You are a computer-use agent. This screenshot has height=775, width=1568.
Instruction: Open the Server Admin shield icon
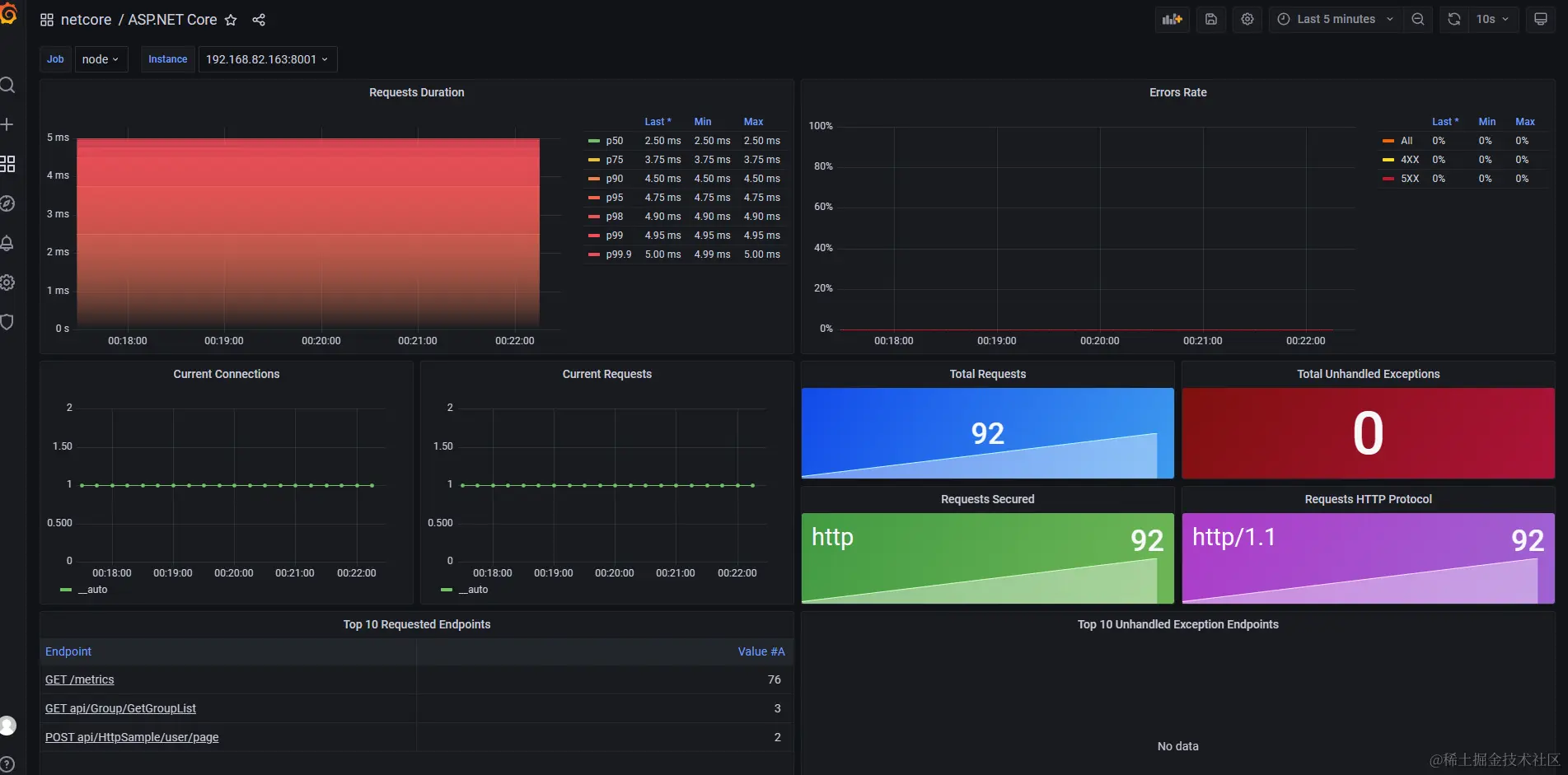tap(7, 322)
